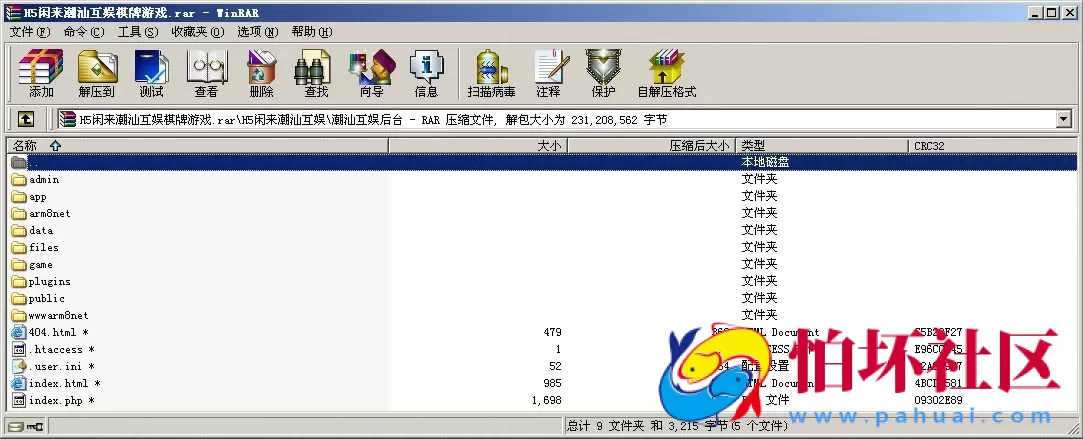Click size value 1,698 of index.php
The width and height of the screenshot is (1083, 439).
click(x=547, y=400)
